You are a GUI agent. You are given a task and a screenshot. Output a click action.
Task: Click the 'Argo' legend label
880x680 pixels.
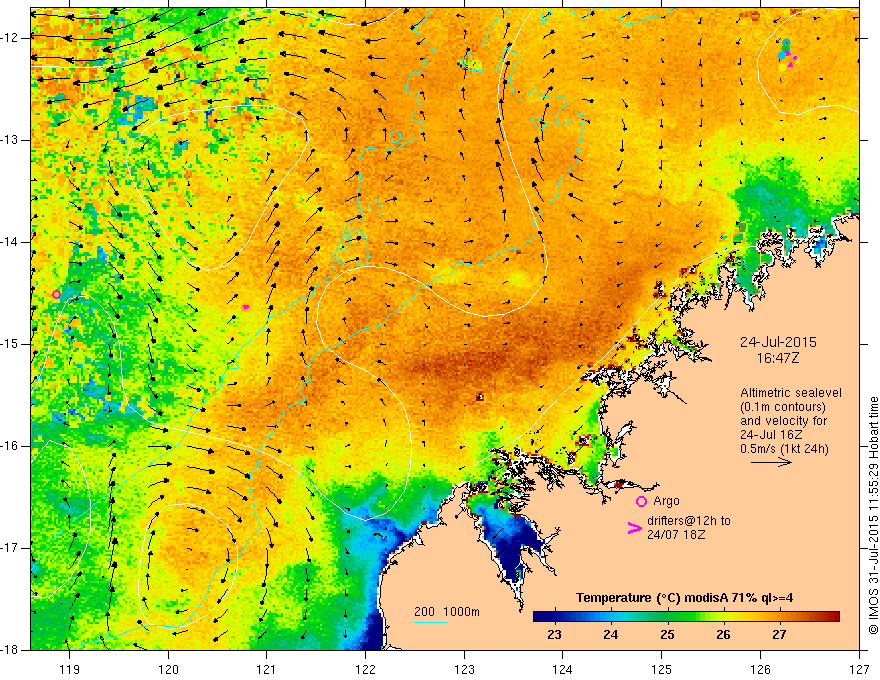pos(666,501)
